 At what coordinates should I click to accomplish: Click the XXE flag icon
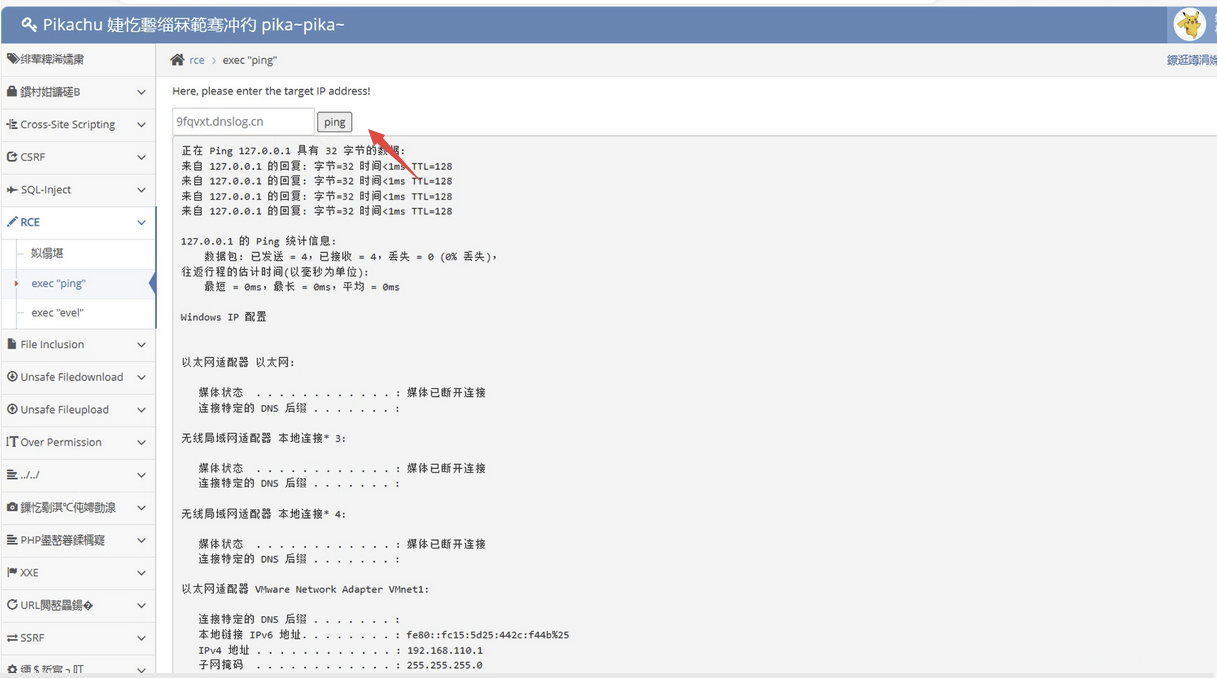12,572
